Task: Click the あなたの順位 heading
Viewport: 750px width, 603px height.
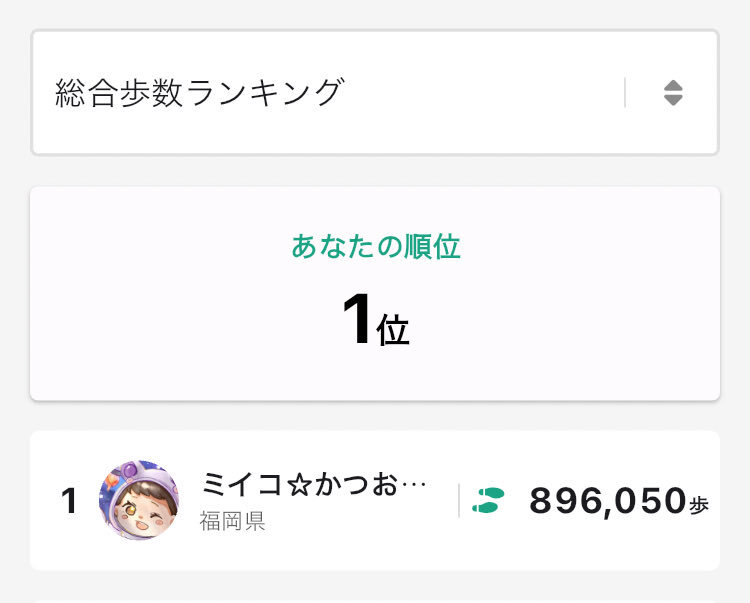Action: coord(375,246)
